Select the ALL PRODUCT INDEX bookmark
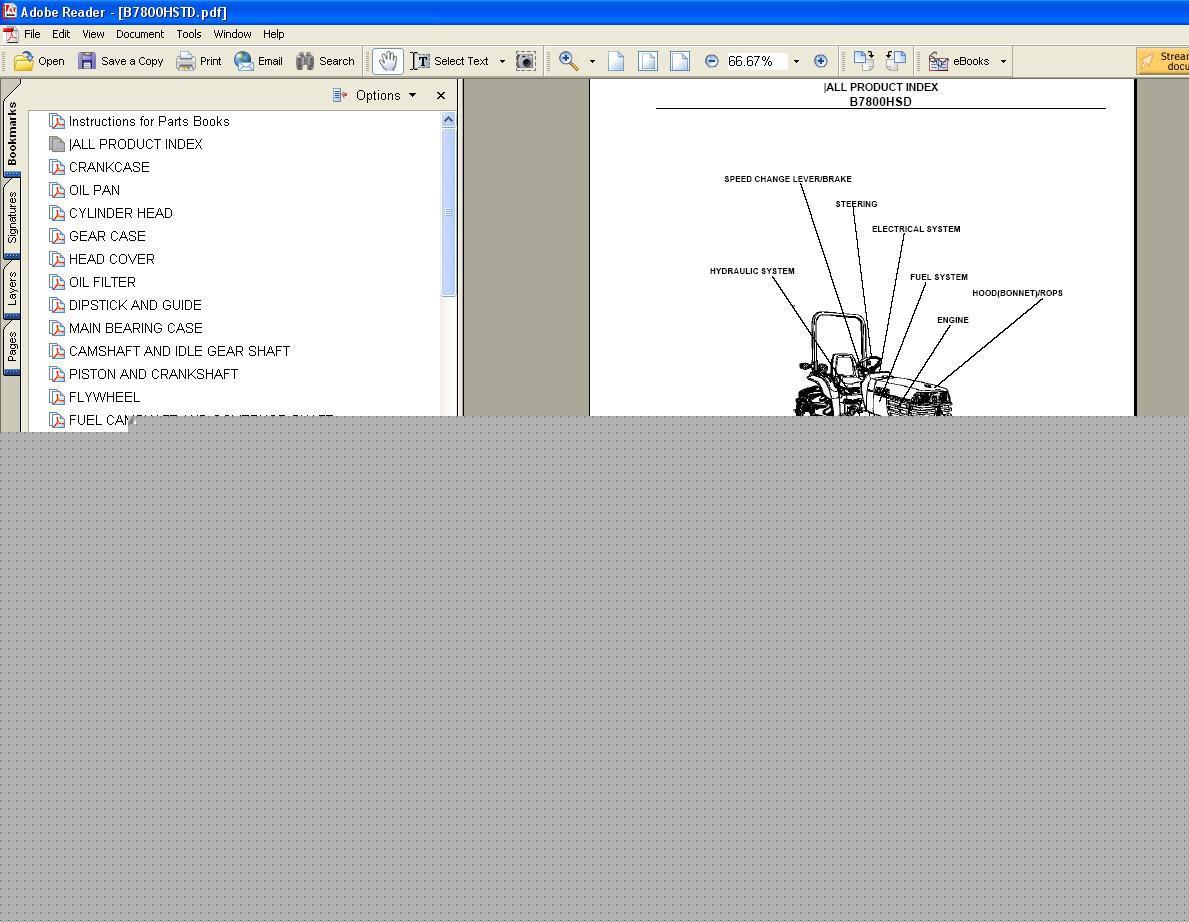Viewport: 1189px width, 922px height. pyautogui.click(x=136, y=144)
